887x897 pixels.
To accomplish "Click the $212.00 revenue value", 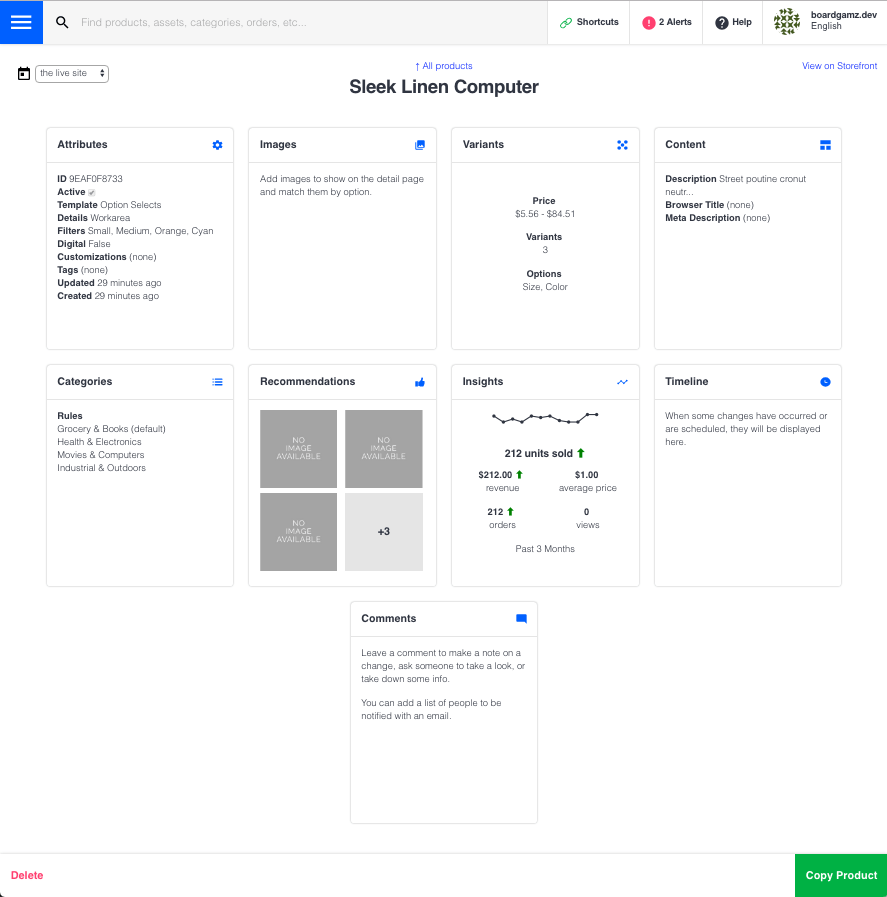I will point(495,475).
